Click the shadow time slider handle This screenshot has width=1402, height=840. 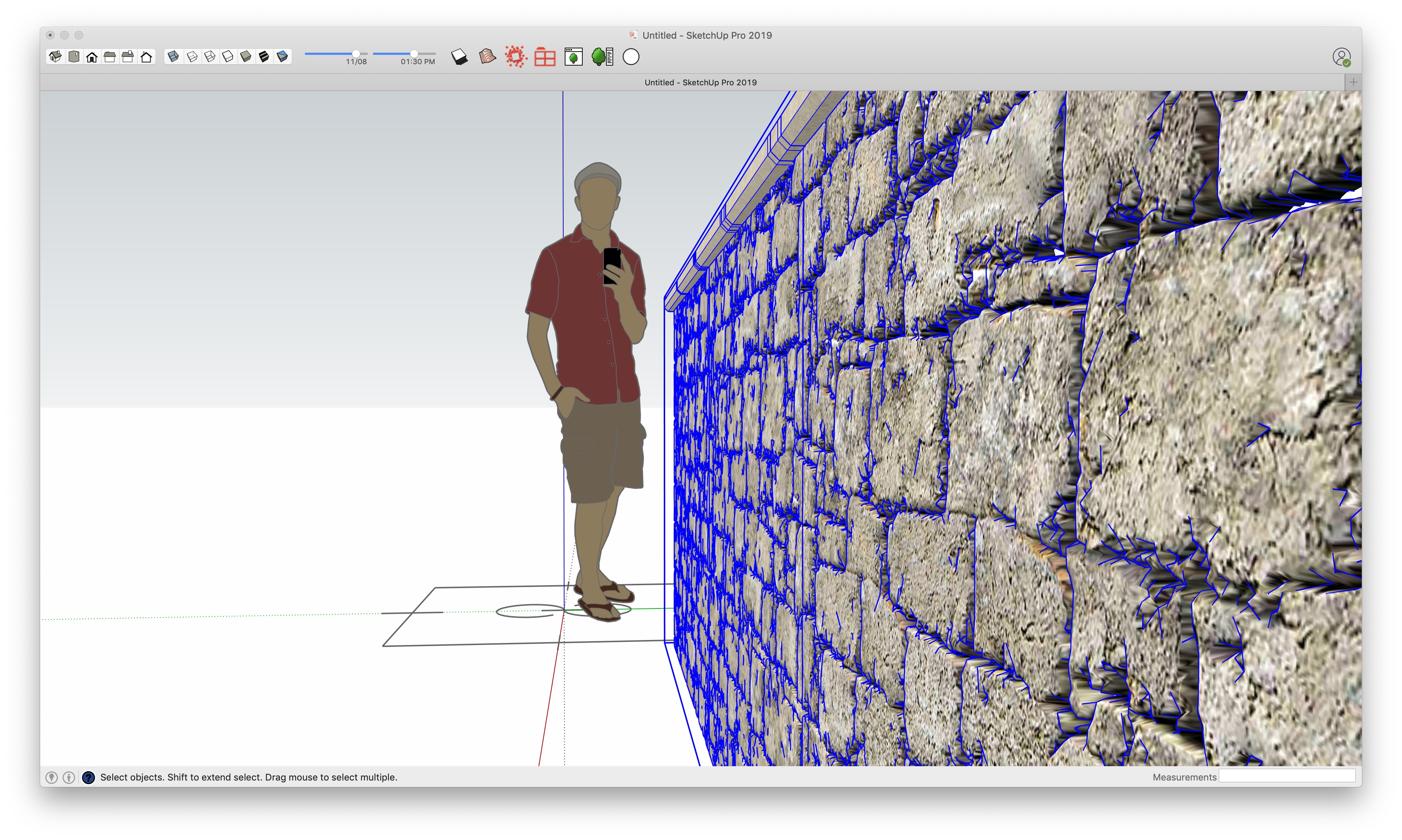pyautogui.click(x=414, y=53)
